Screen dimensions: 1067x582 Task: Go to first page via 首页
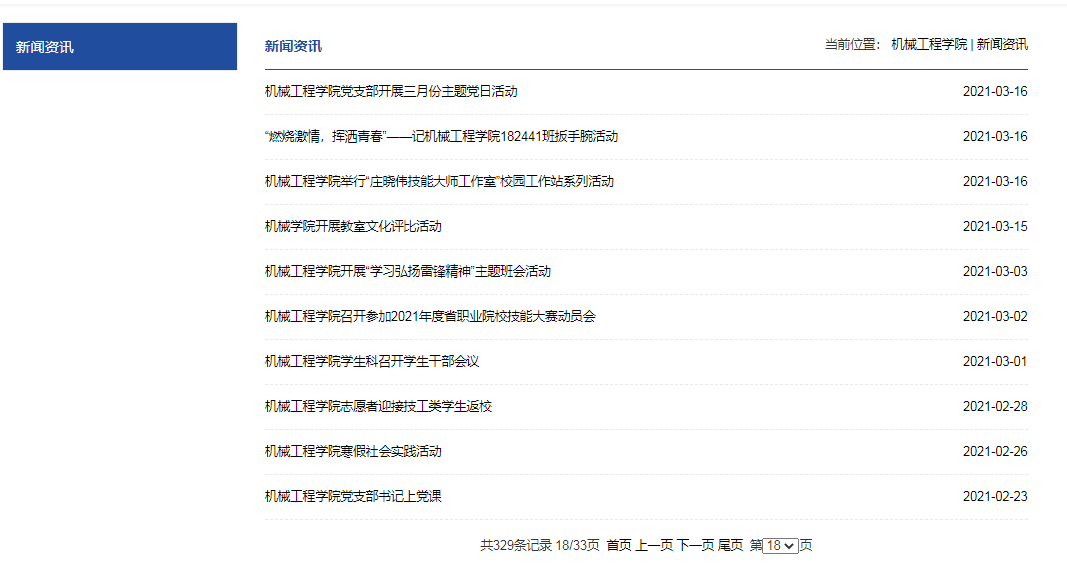click(x=619, y=545)
